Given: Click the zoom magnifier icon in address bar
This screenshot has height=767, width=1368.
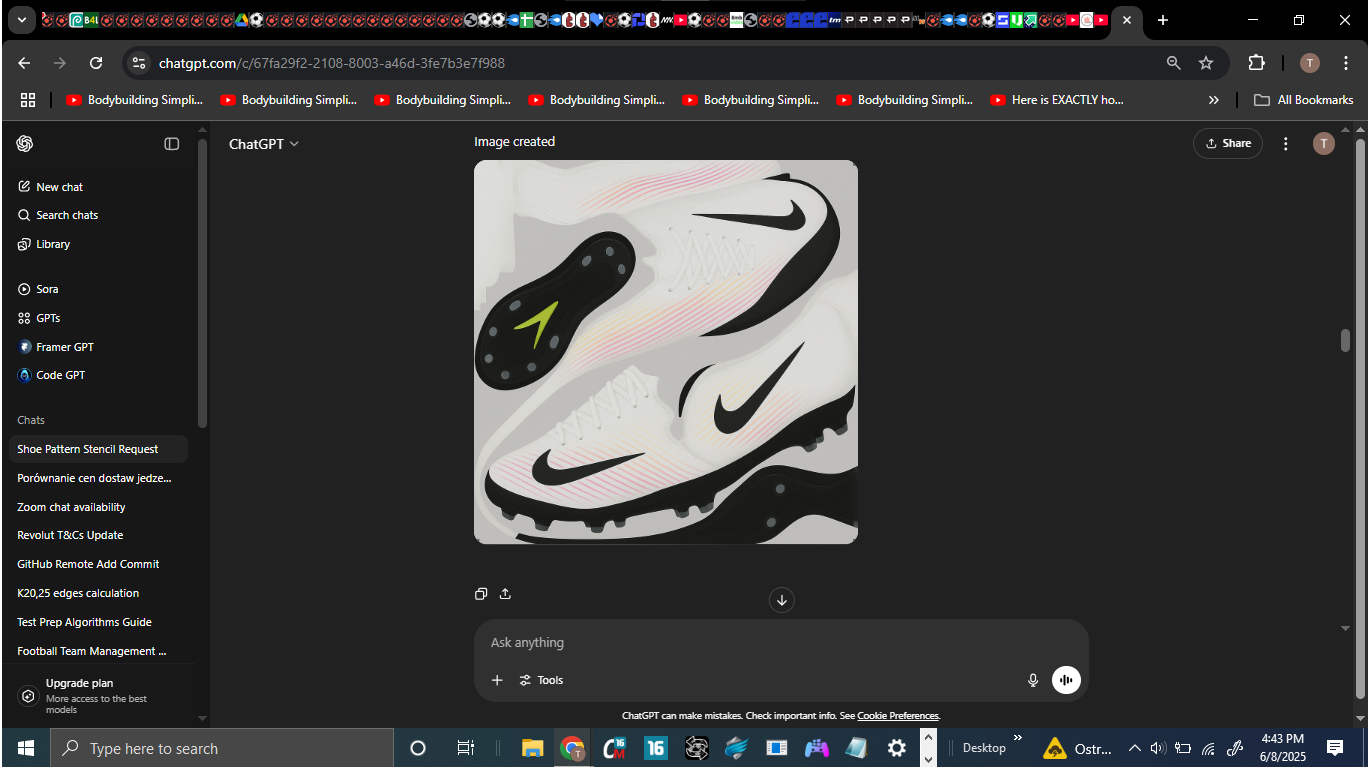Looking at the screenshot, I should click(1173, 63).
